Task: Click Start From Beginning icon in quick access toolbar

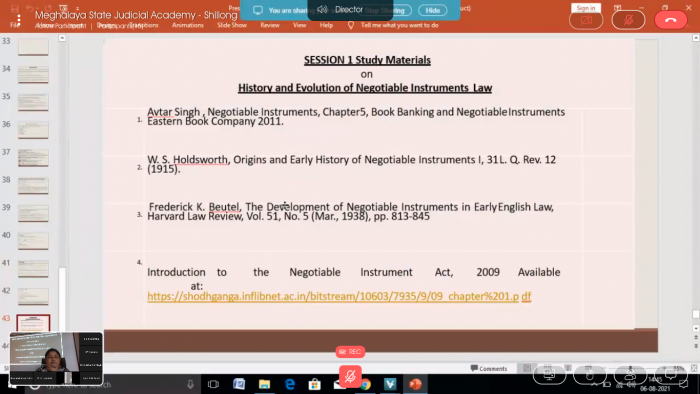Action: (x=63, y=8)
